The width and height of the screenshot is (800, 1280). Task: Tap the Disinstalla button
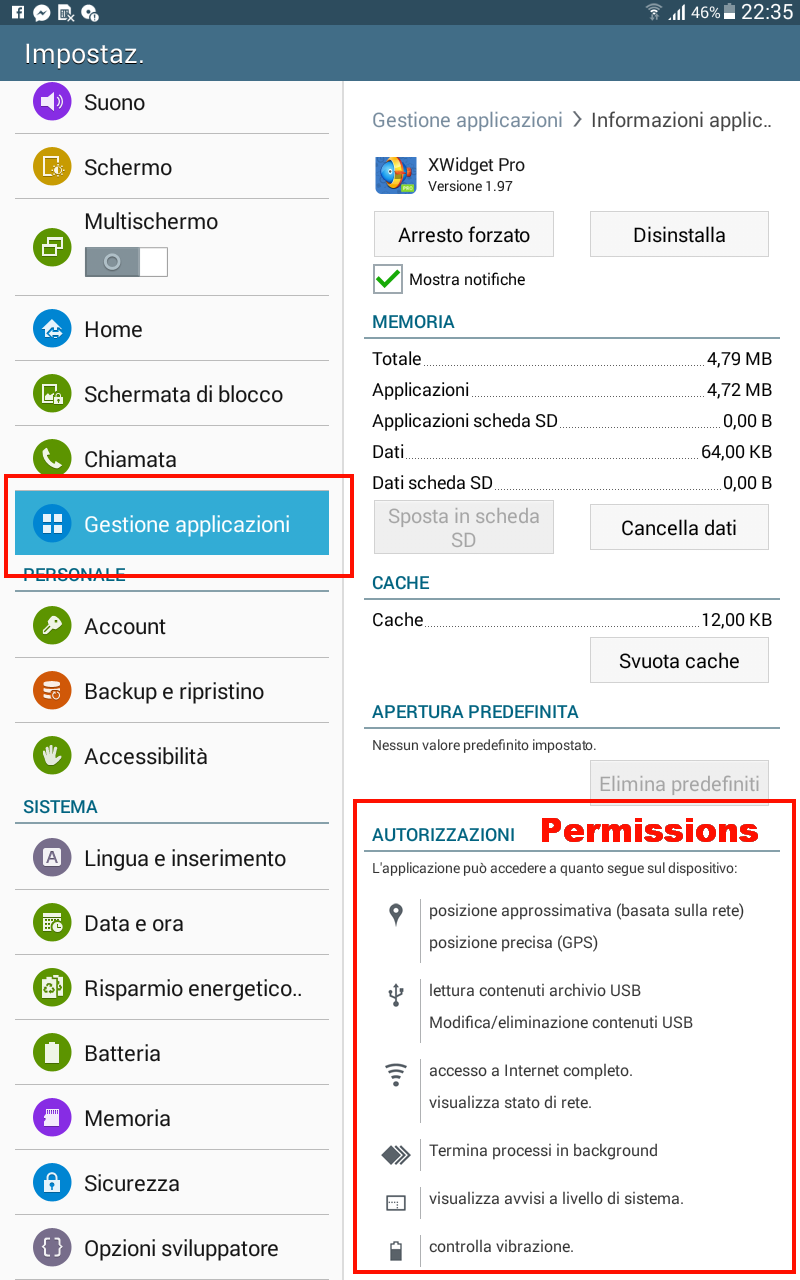pos(679,235)
